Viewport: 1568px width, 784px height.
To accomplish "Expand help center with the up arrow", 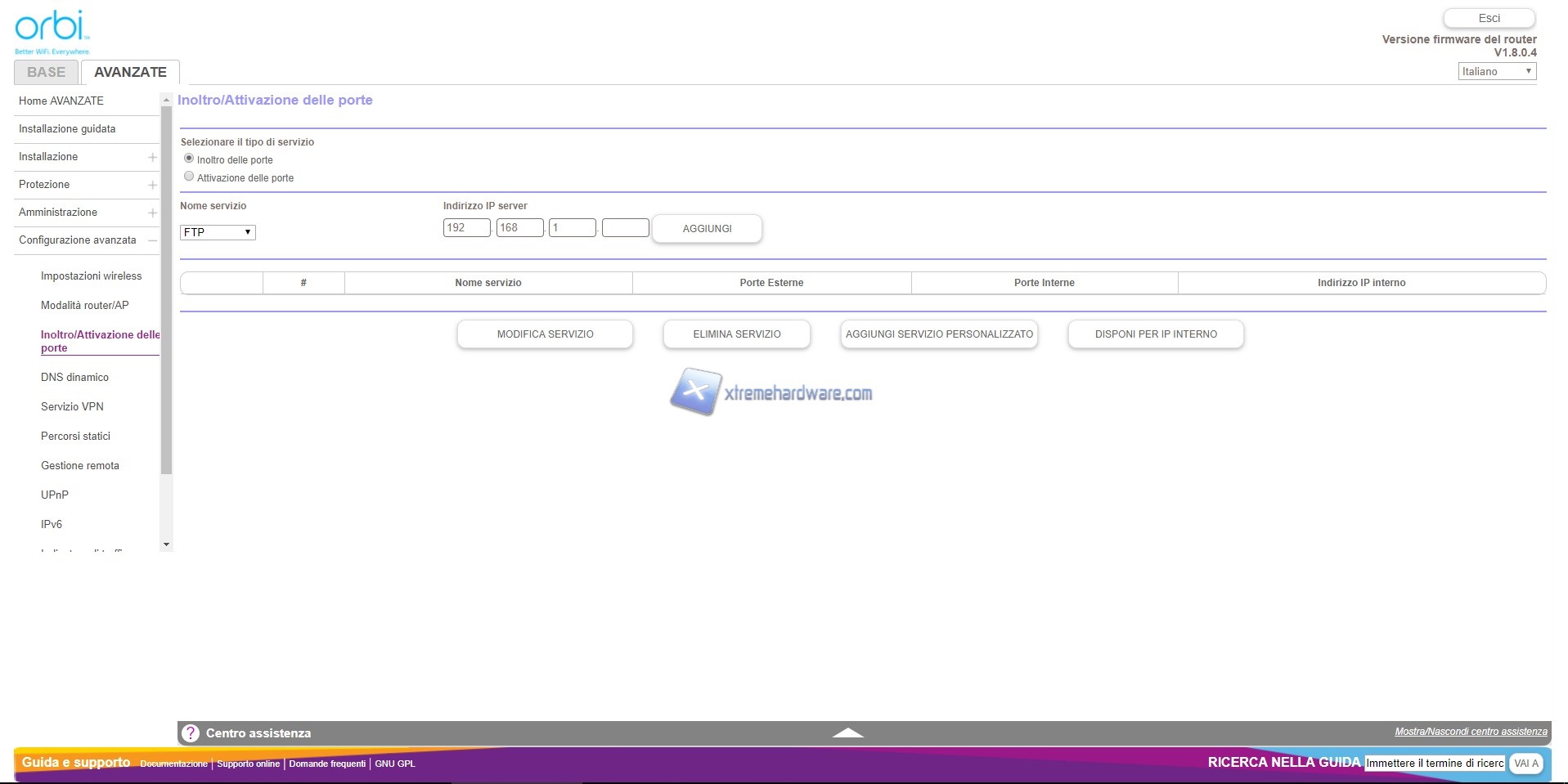I will click(847, 733).
